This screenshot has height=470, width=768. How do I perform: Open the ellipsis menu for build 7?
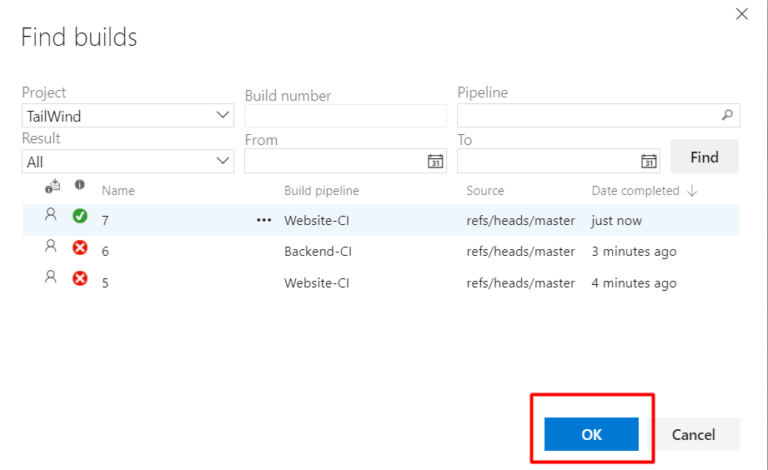tap(264, 220)
